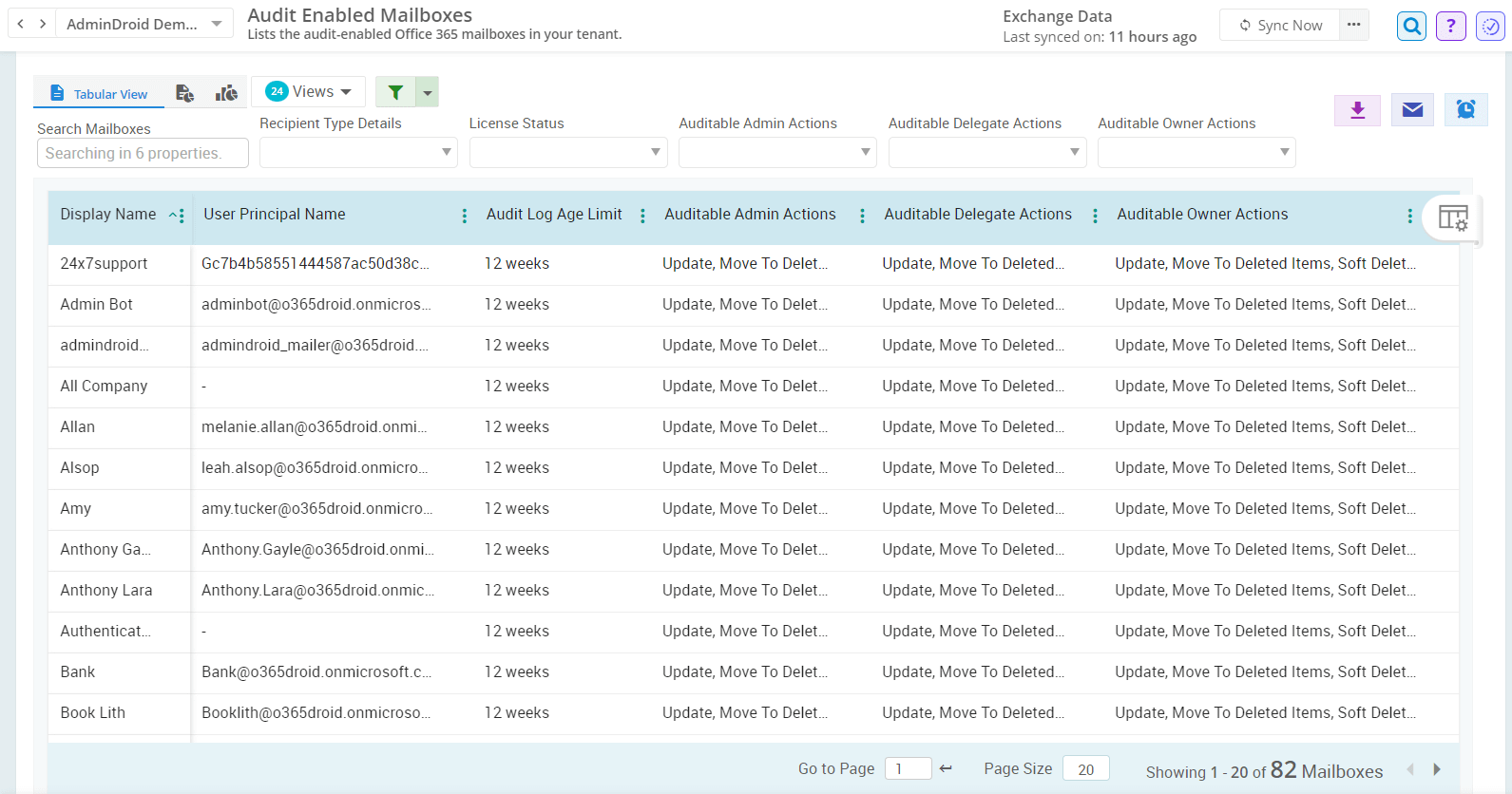Viewport: 1512px width, 794px height.
Task: Select the Admin Bot display name
Action: (x=96, y=305)
